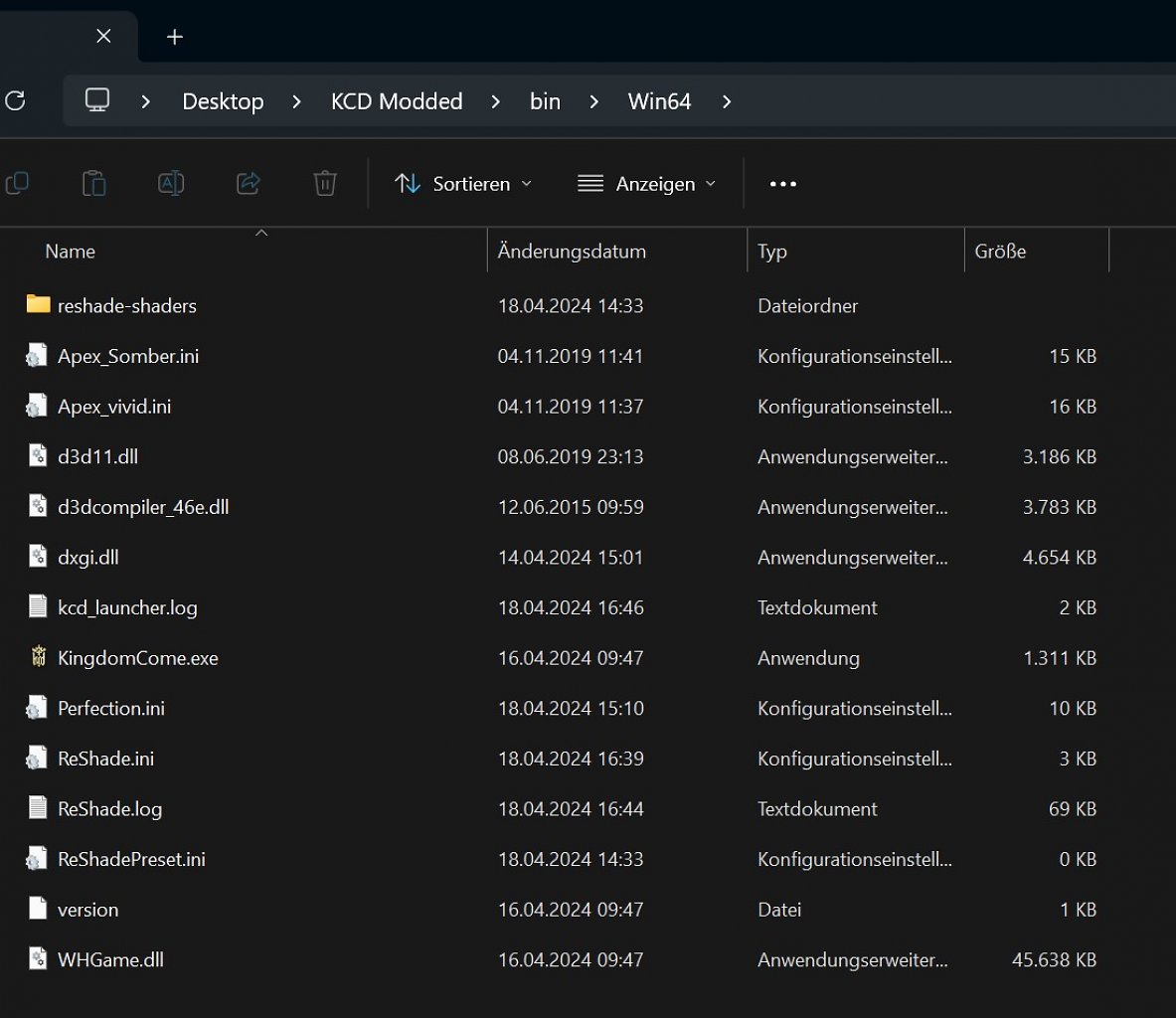
Task: Click the Apex_Somber.ini file icon
Action: click(37, 355)
